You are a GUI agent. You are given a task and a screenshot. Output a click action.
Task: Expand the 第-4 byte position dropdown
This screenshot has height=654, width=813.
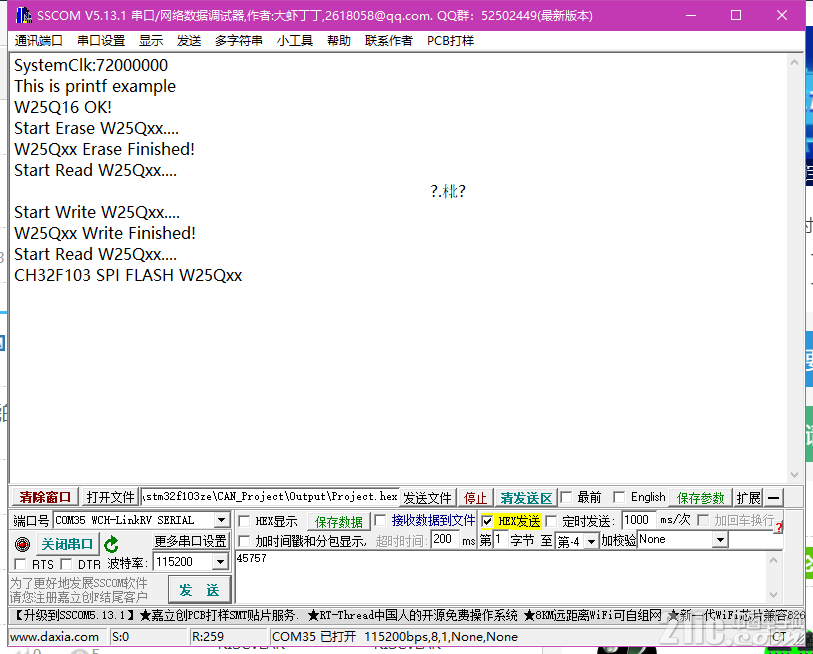point(591,541)
